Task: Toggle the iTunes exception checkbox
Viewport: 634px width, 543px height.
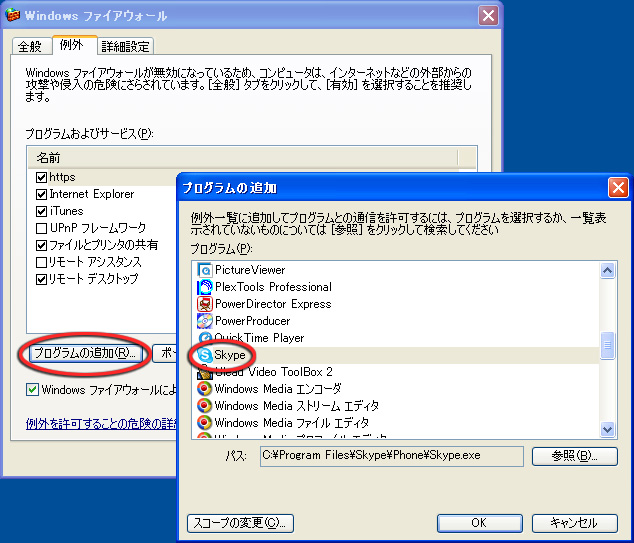Action: [41, 211]
